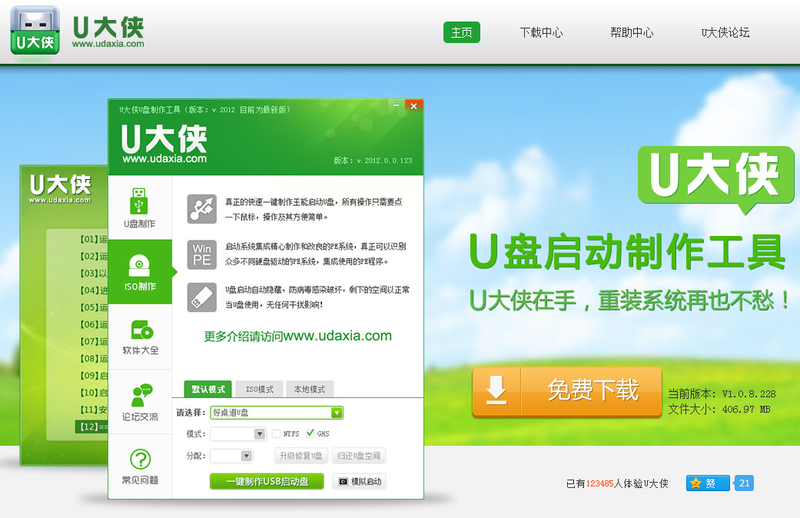This screenshot has height=518, width=800.
Task: Select the ISO制作 sidebar icon
Action: click(x=140, y=272)
